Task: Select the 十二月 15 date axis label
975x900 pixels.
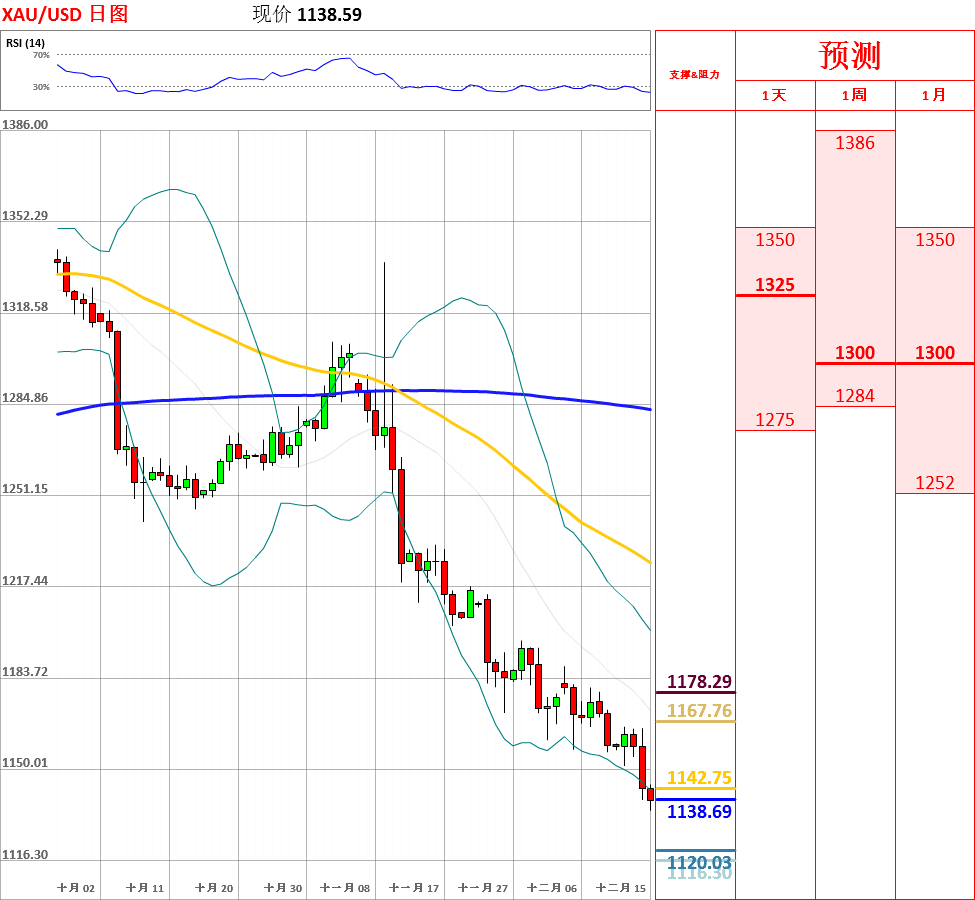Action: click(620, 888)
